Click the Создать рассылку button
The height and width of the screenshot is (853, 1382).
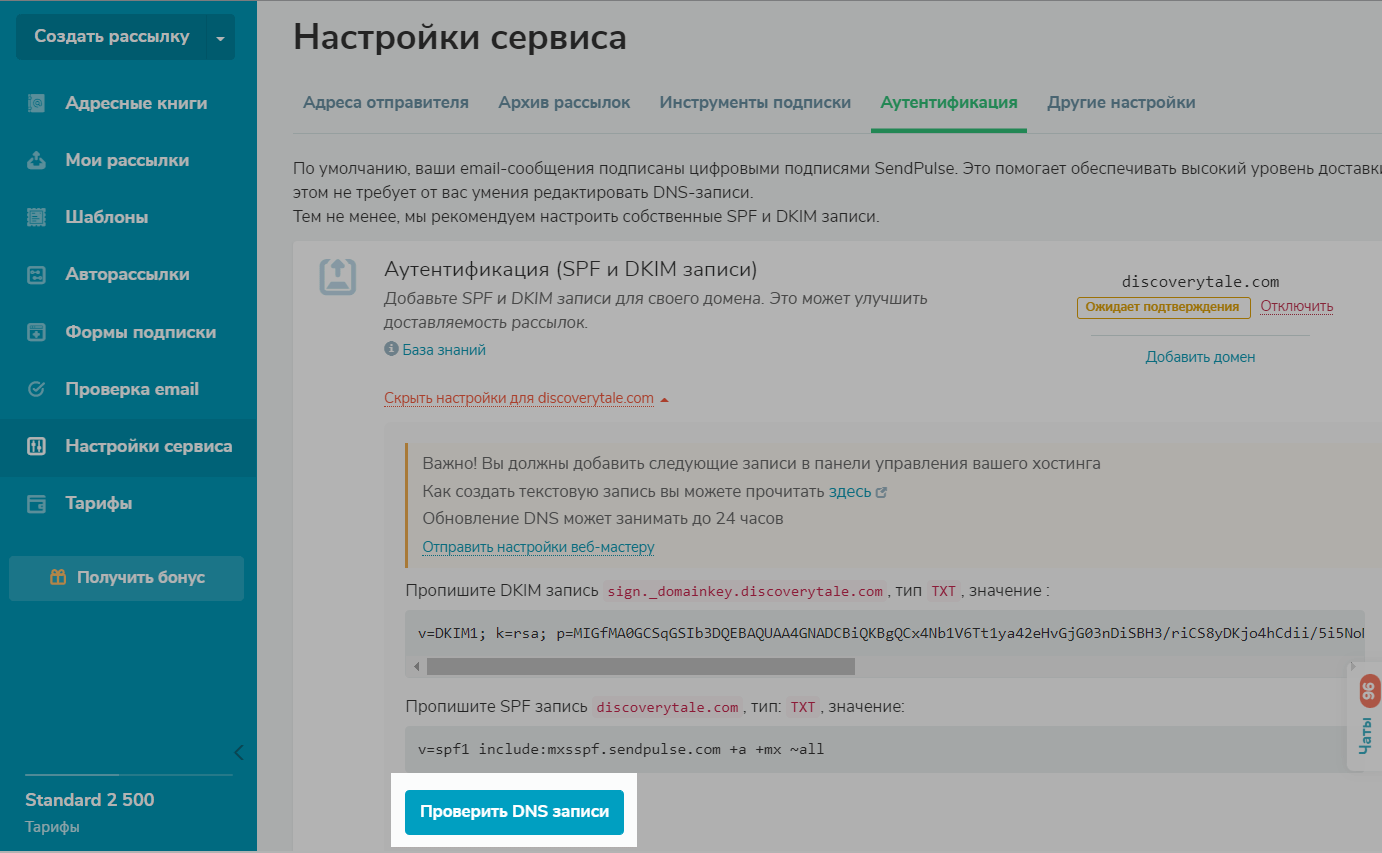pos(111,37)
